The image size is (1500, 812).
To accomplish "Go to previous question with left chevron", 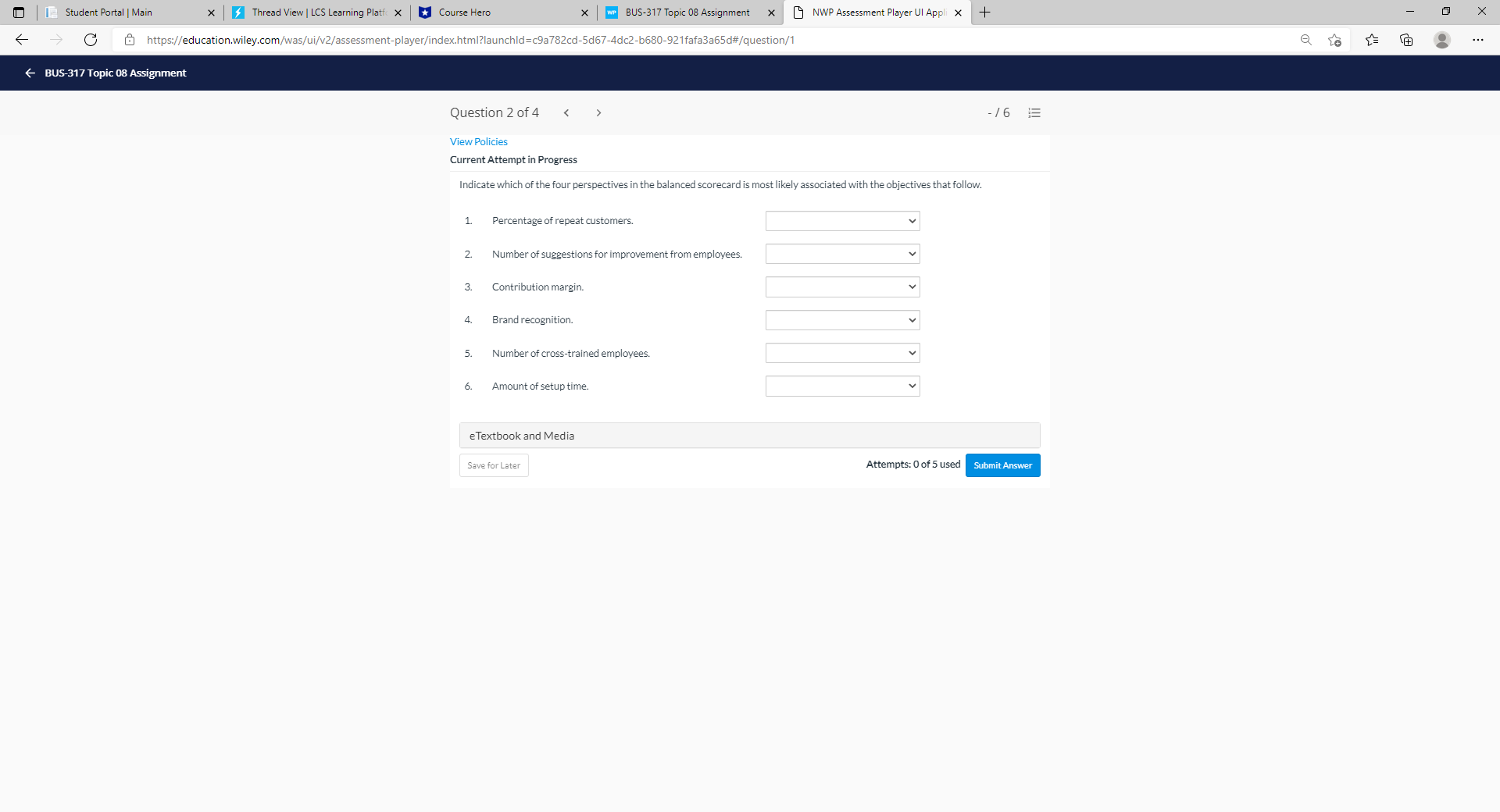I will pos(566,112).
